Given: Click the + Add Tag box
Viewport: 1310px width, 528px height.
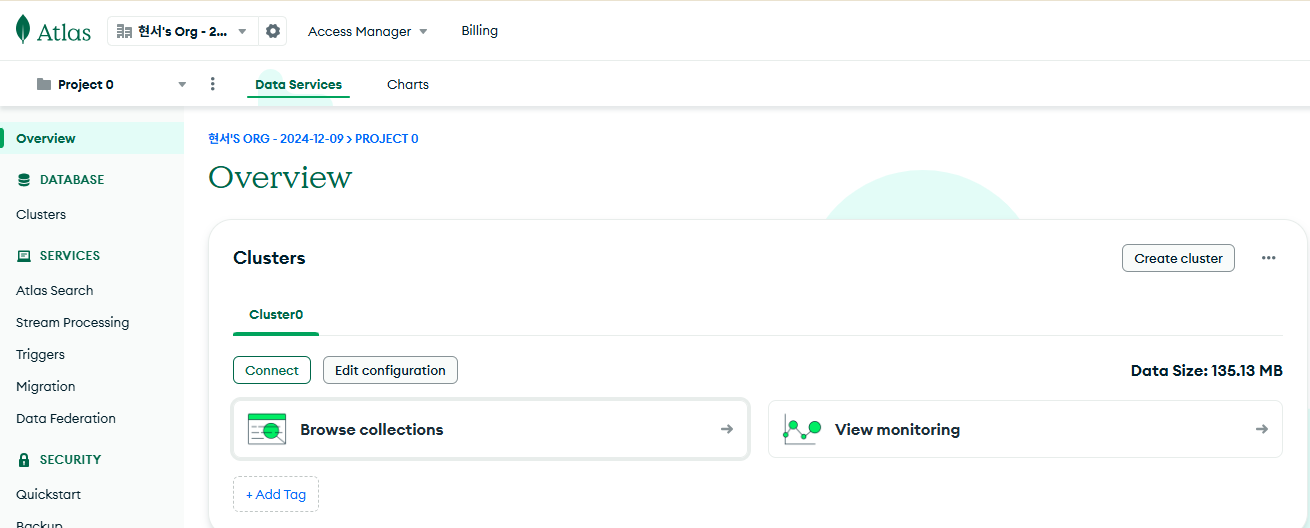Looking at the screenshot, I should click(x=276, y=494).
